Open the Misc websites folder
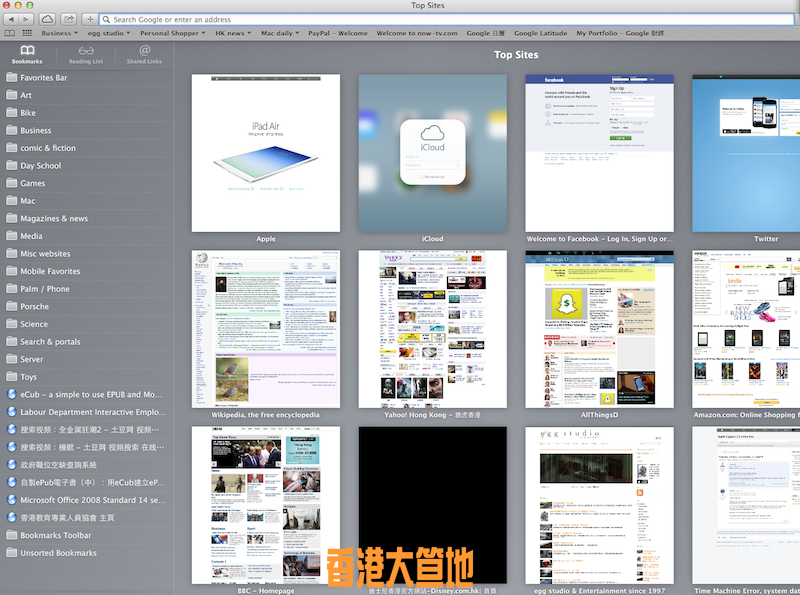Viewport: 800px width, 595px height. pyautogui.click(x=87, y=254)
